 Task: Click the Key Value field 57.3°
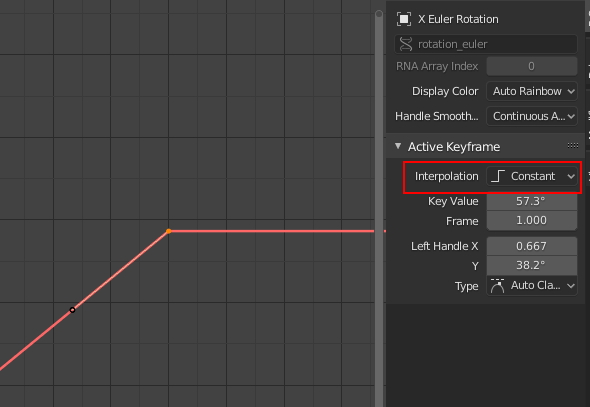532,201
